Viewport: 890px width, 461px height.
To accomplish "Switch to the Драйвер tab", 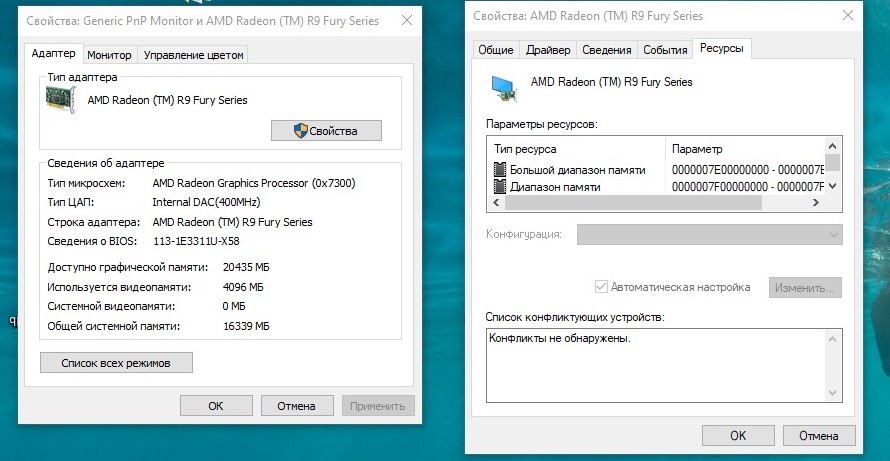I will [548, 50].
